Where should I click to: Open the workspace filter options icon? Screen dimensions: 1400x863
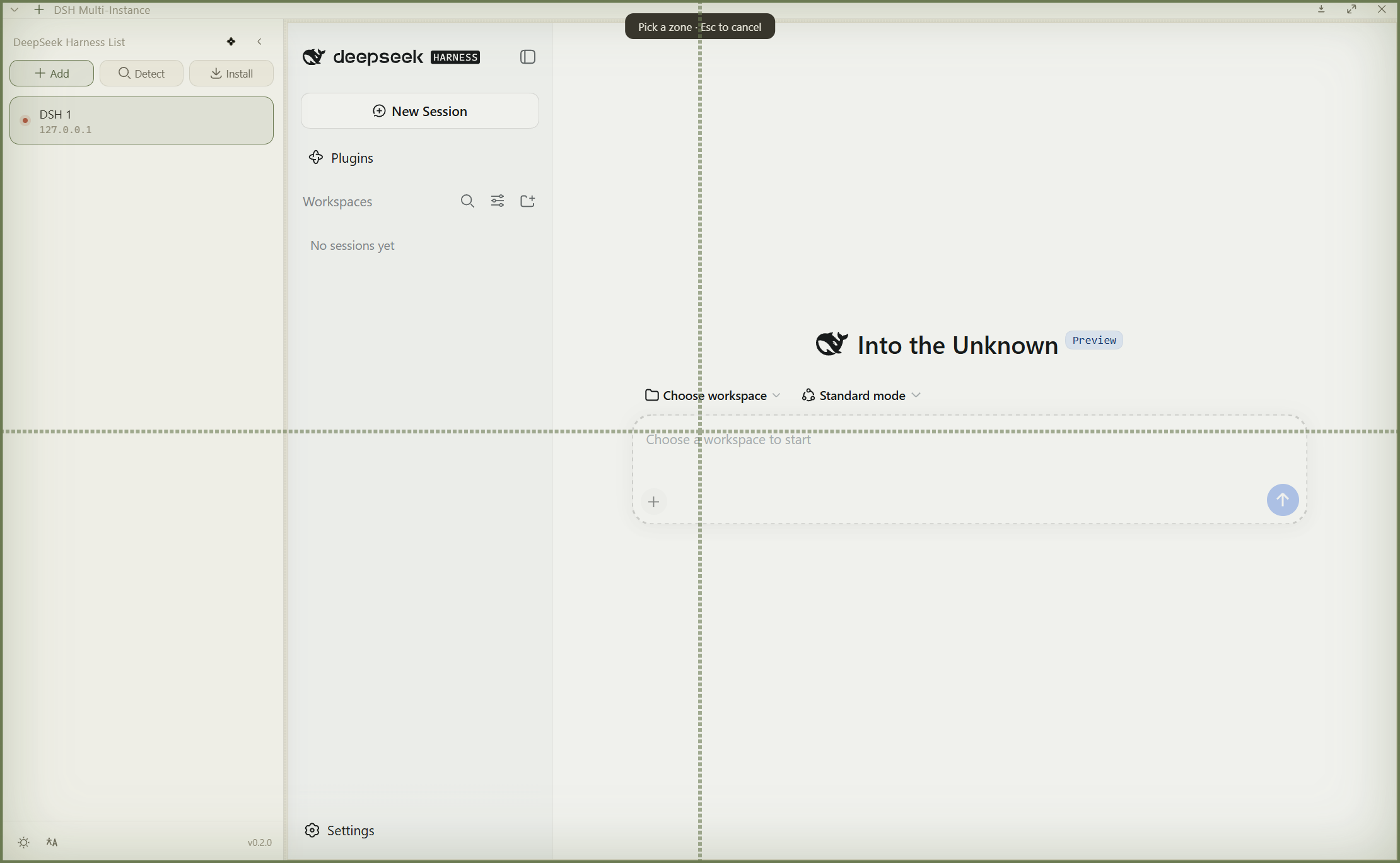[498, 201]
